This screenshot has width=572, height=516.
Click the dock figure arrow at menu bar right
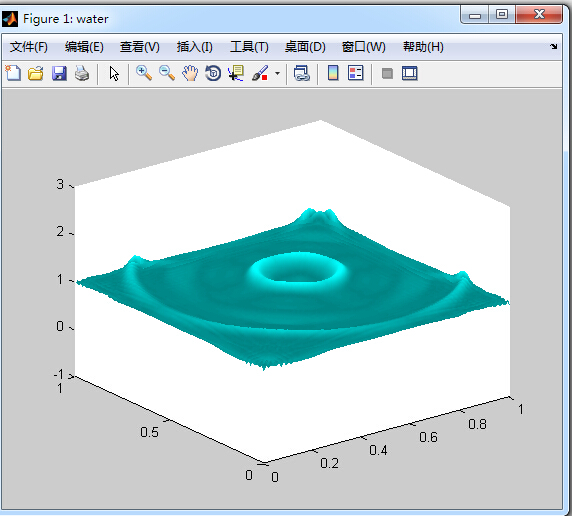[554, 46]
